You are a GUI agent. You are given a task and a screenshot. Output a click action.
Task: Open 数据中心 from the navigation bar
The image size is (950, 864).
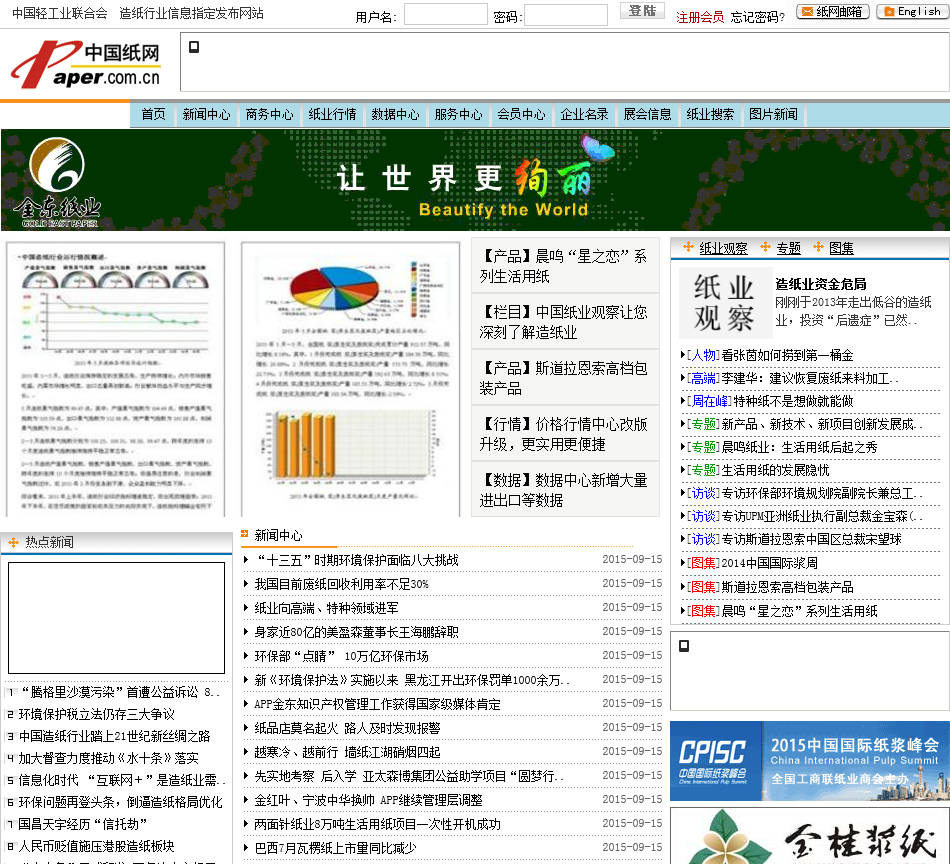395,115
